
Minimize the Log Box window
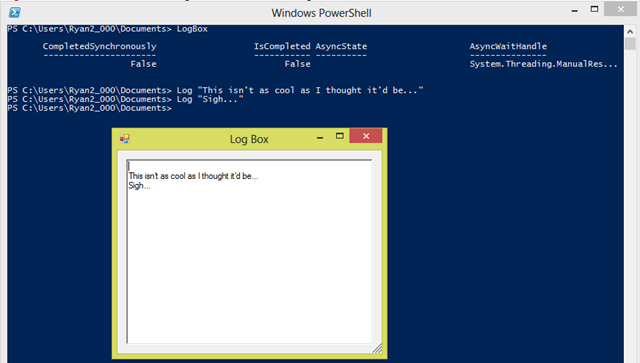(320, 138)
